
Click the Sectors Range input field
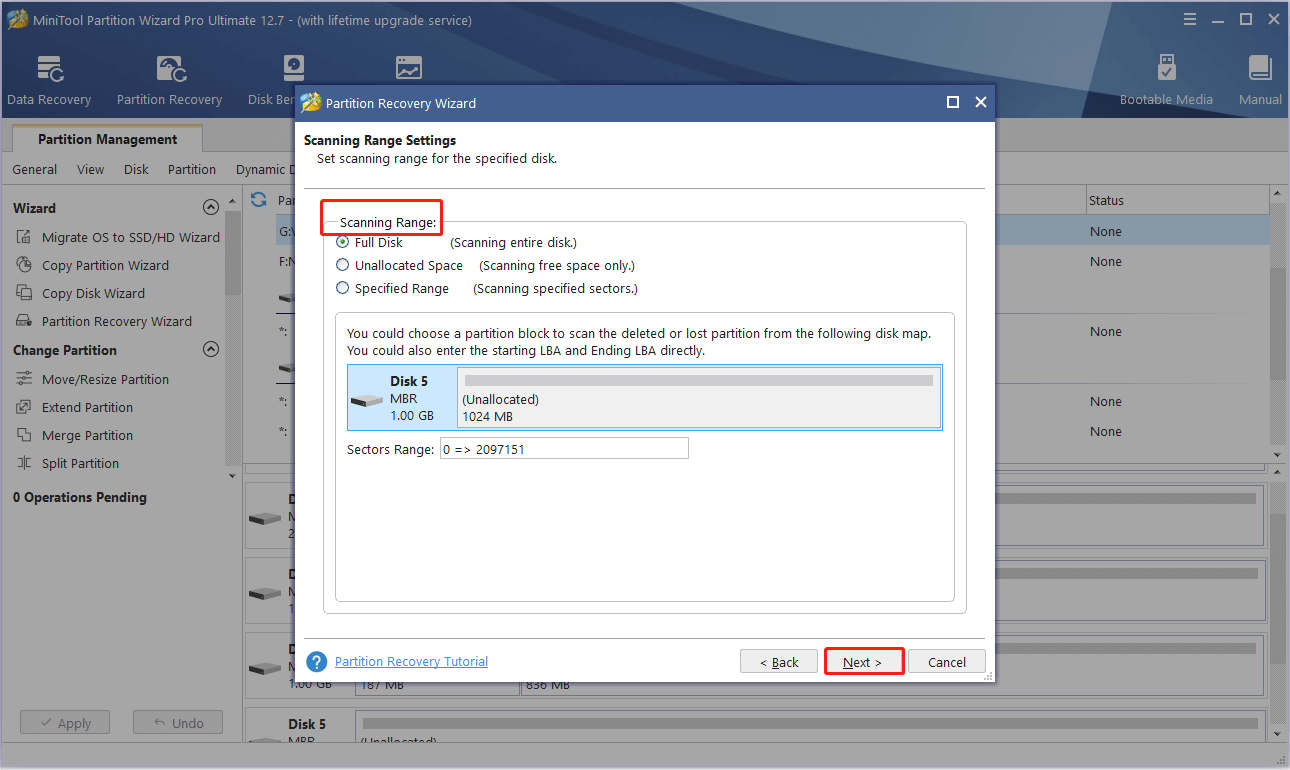click(564, 449)
